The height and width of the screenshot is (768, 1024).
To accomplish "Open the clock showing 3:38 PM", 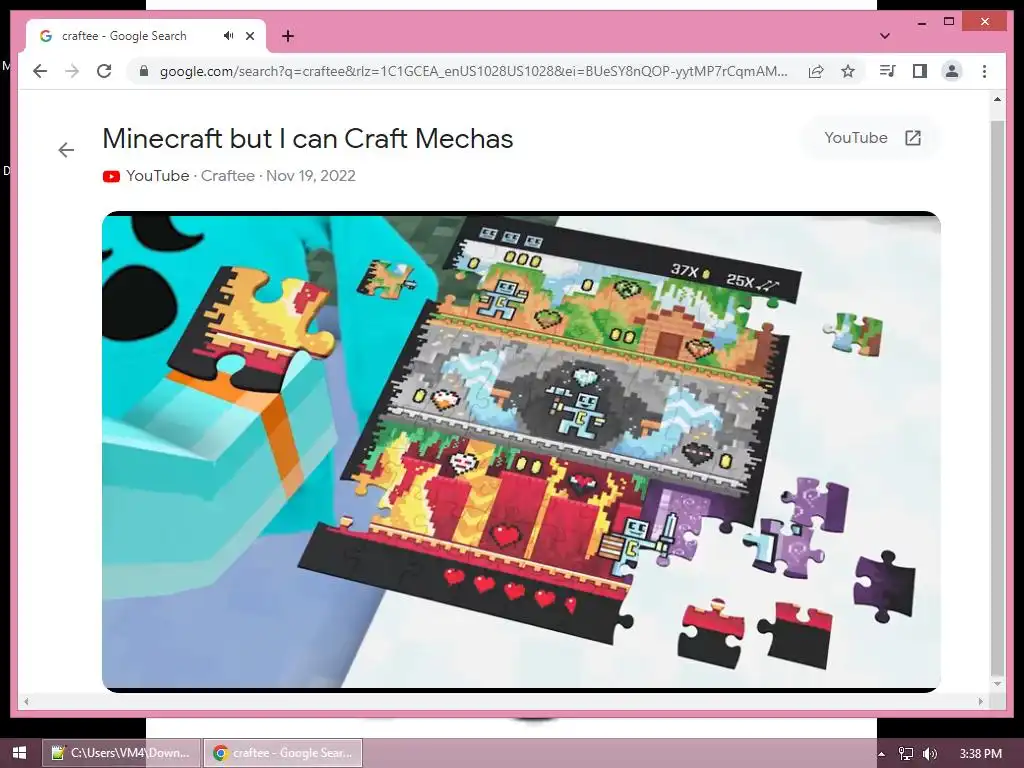I will pyautogui.click(x=980, y=754).
